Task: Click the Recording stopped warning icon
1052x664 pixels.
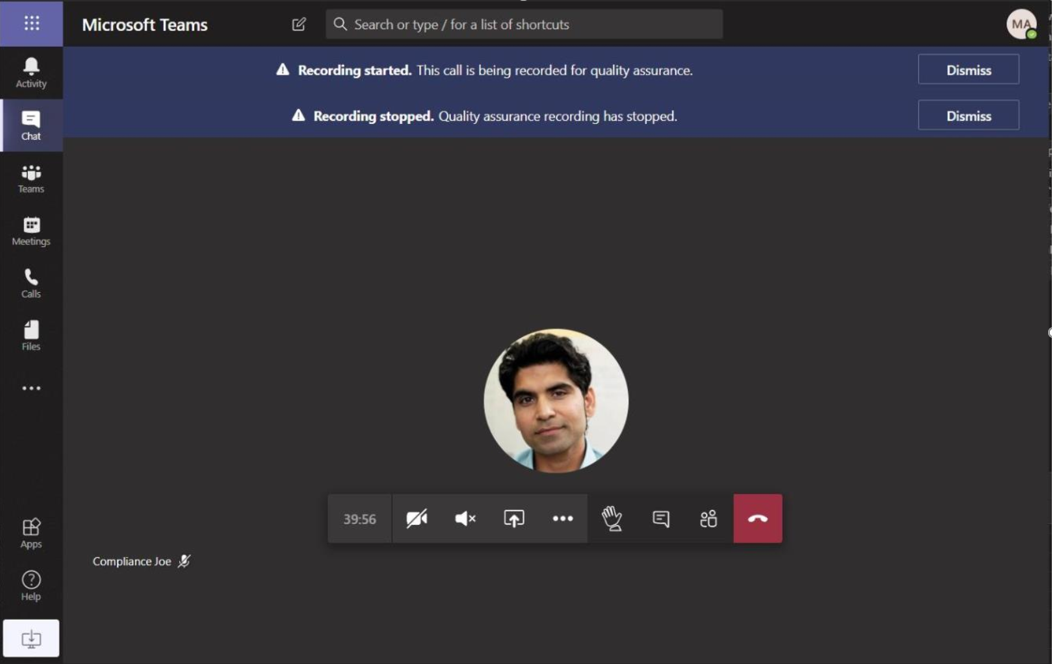Action: pyautogui.click(x=298, y=115)
